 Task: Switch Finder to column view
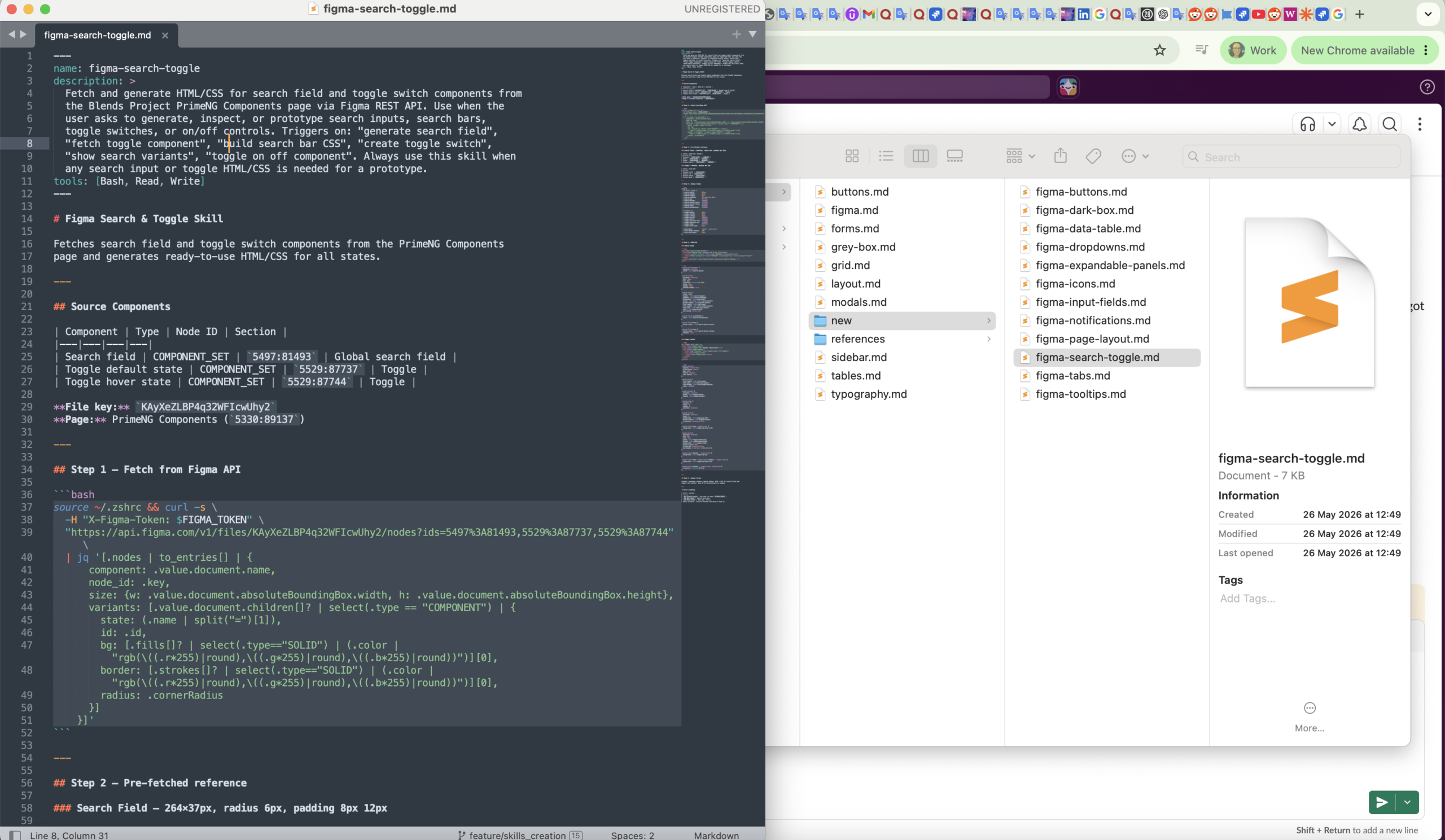[920, 156]
